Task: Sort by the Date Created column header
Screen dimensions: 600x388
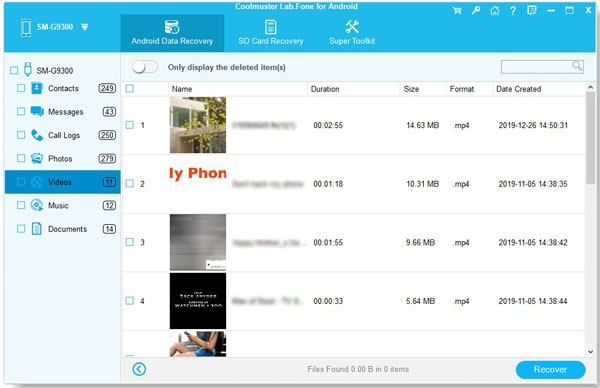Action: click(x=518, y=89)
